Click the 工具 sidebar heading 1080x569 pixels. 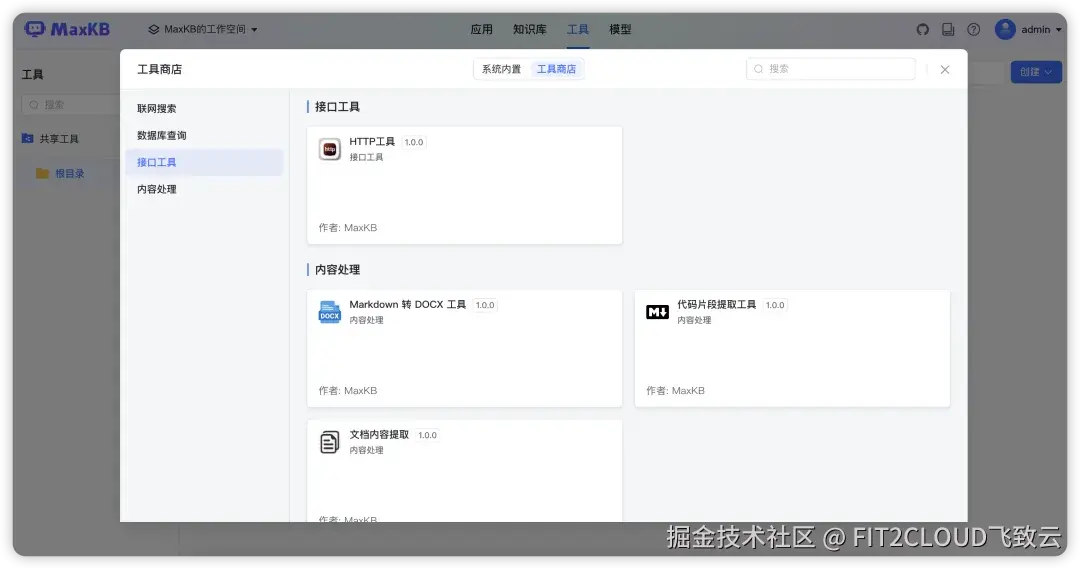click(32, 74)
